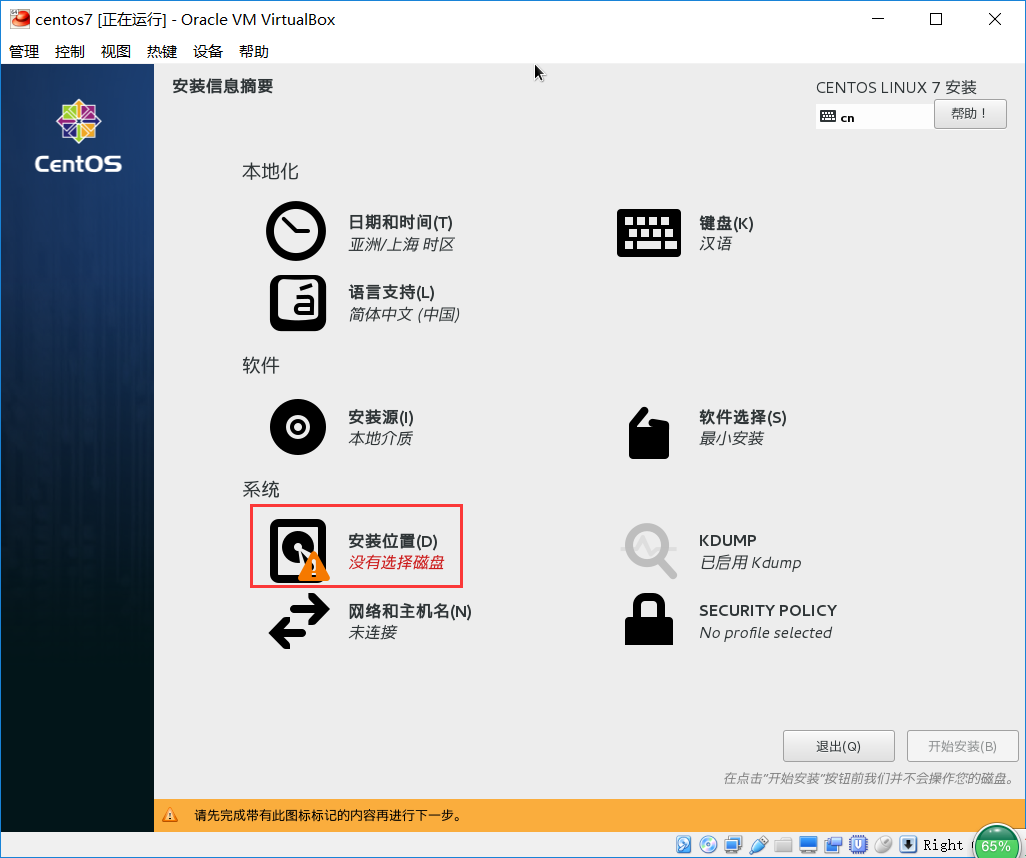The width and height of the screenshot is (1026, 858).
Task: Click the CentOS logo in sidebar
Action: 78,136
